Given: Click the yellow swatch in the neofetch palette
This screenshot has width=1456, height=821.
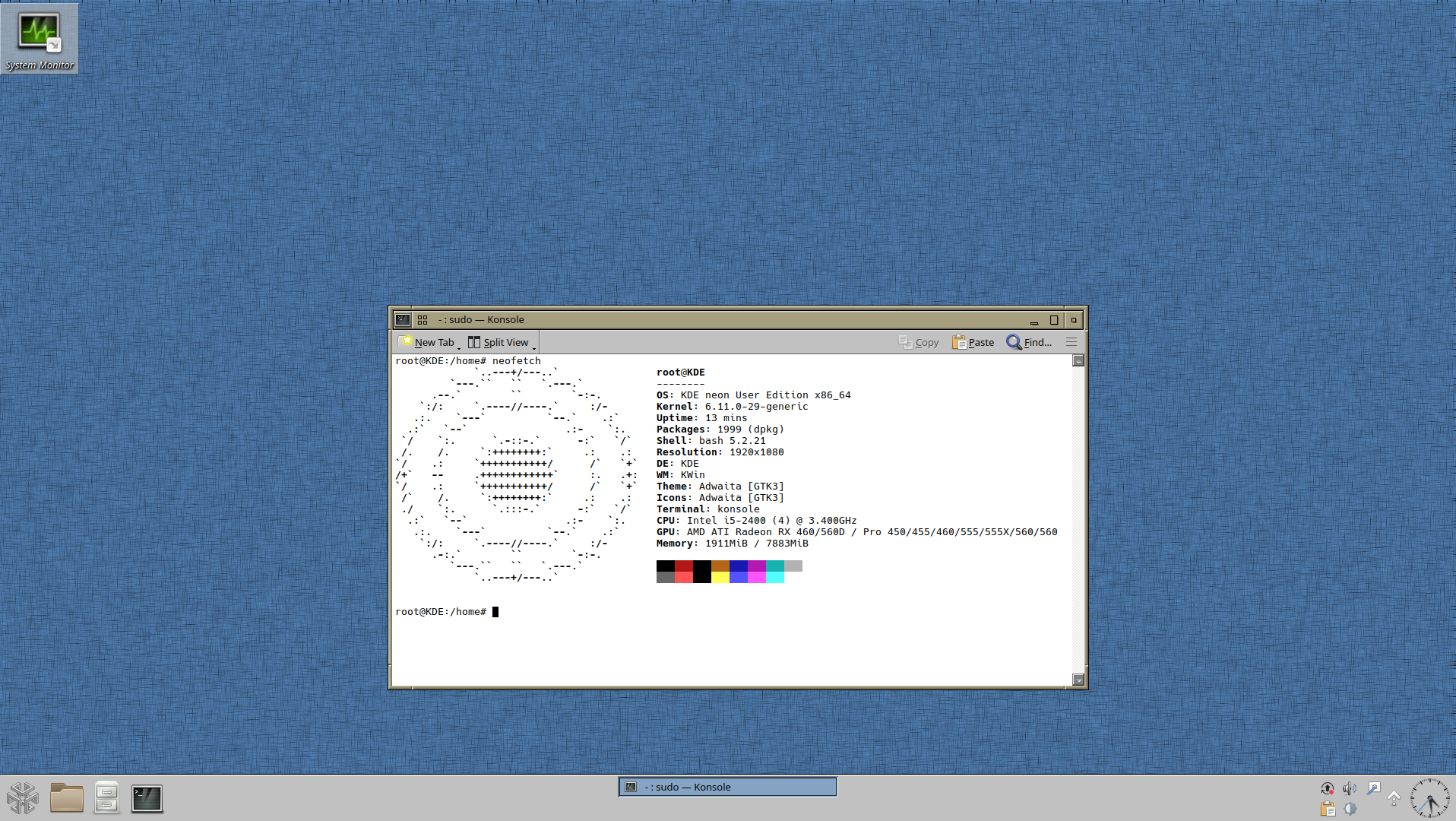Looking at the screenshot, I should (720, 578).
